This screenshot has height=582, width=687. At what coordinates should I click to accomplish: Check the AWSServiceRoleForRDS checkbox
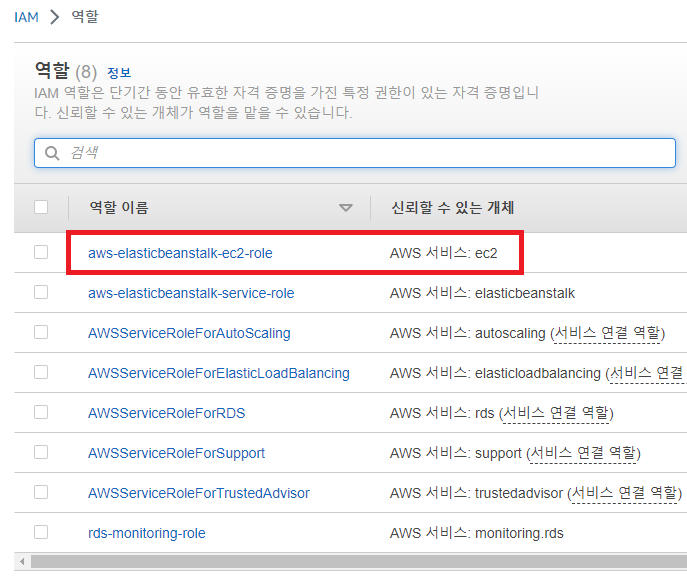41,412
